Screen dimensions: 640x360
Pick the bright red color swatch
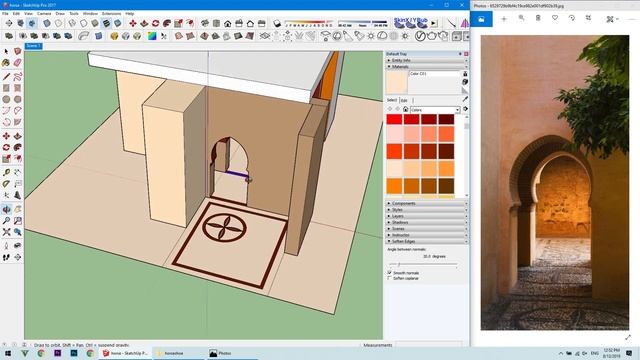[394, 119]
